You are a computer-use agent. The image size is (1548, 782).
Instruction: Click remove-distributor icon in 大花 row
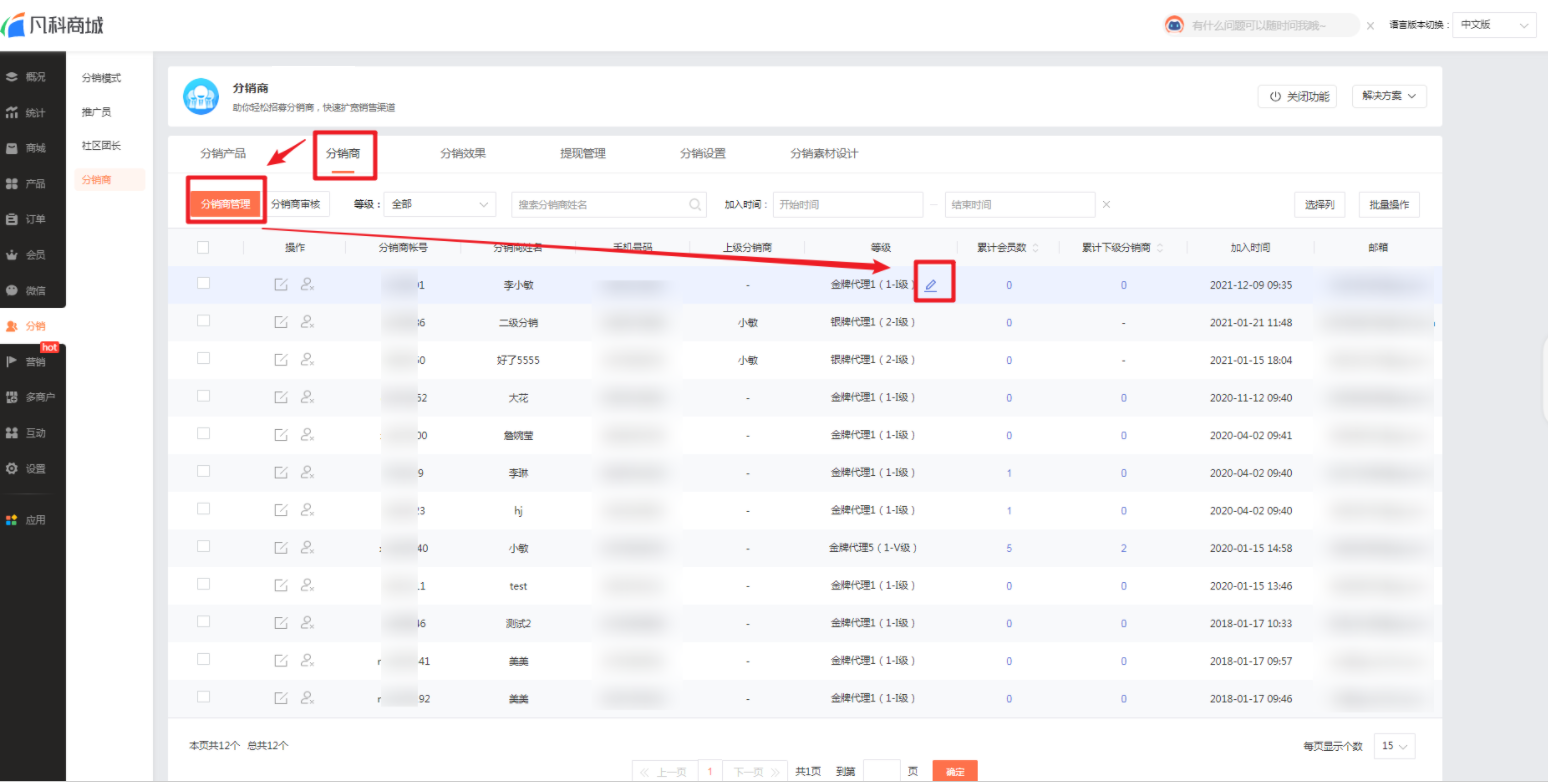click(x=308, y=397)
